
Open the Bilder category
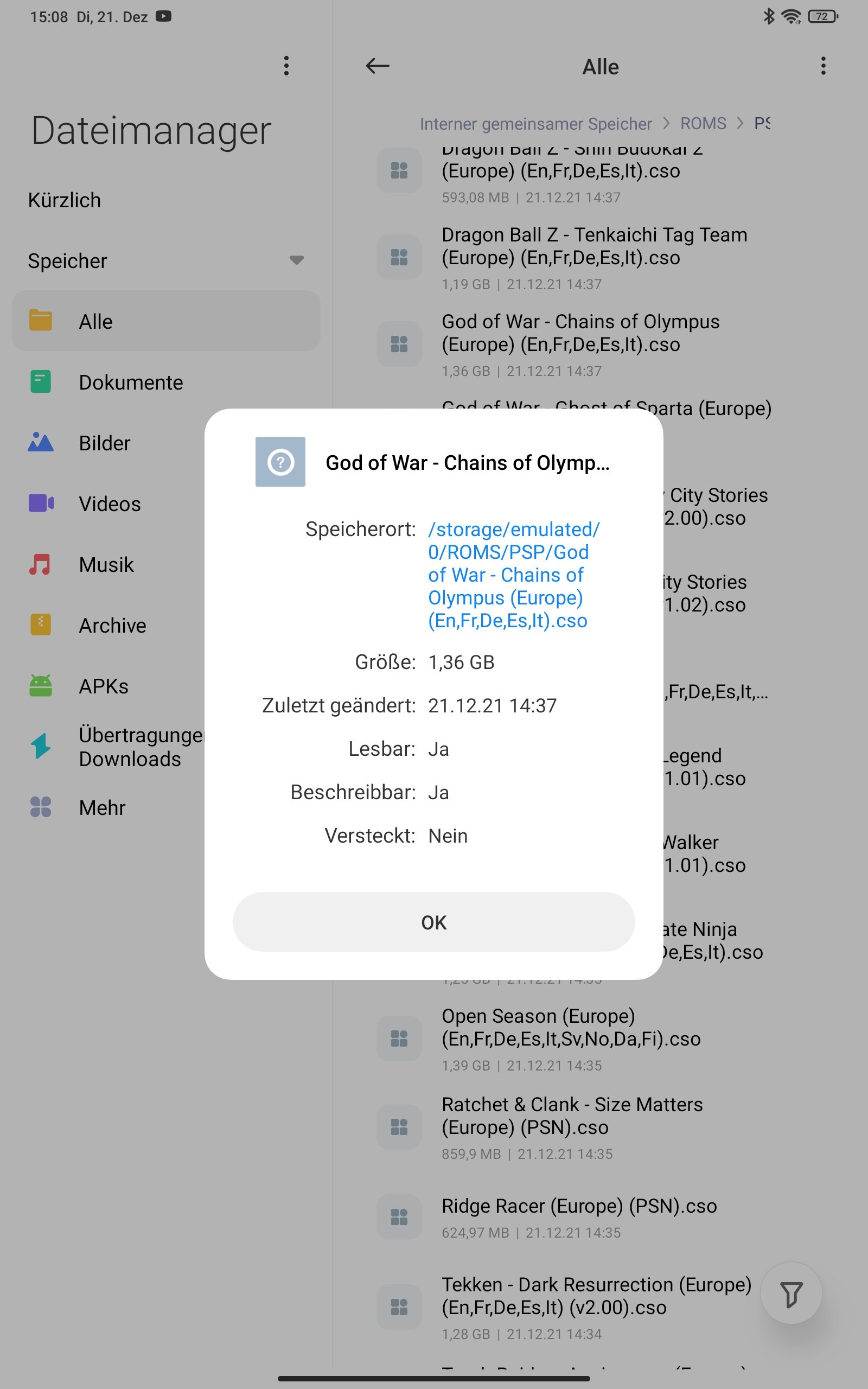point(115,443)
